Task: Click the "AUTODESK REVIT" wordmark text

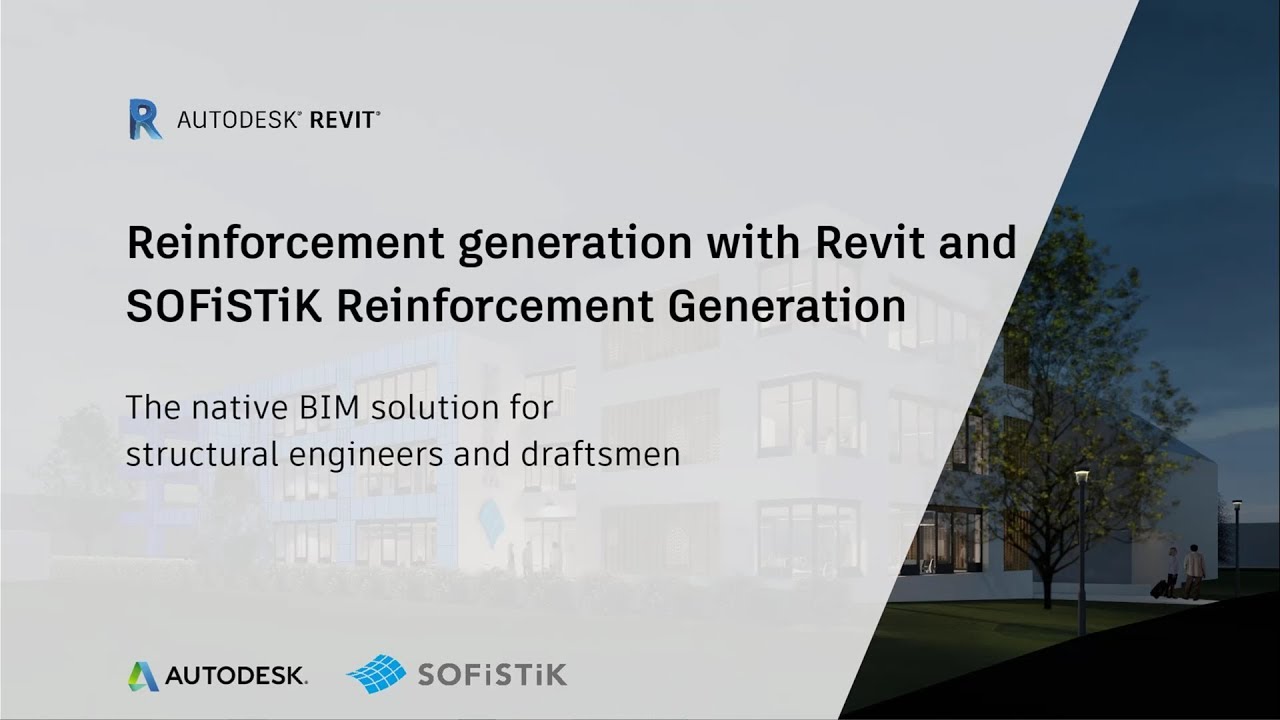Action: click(278, 120)
